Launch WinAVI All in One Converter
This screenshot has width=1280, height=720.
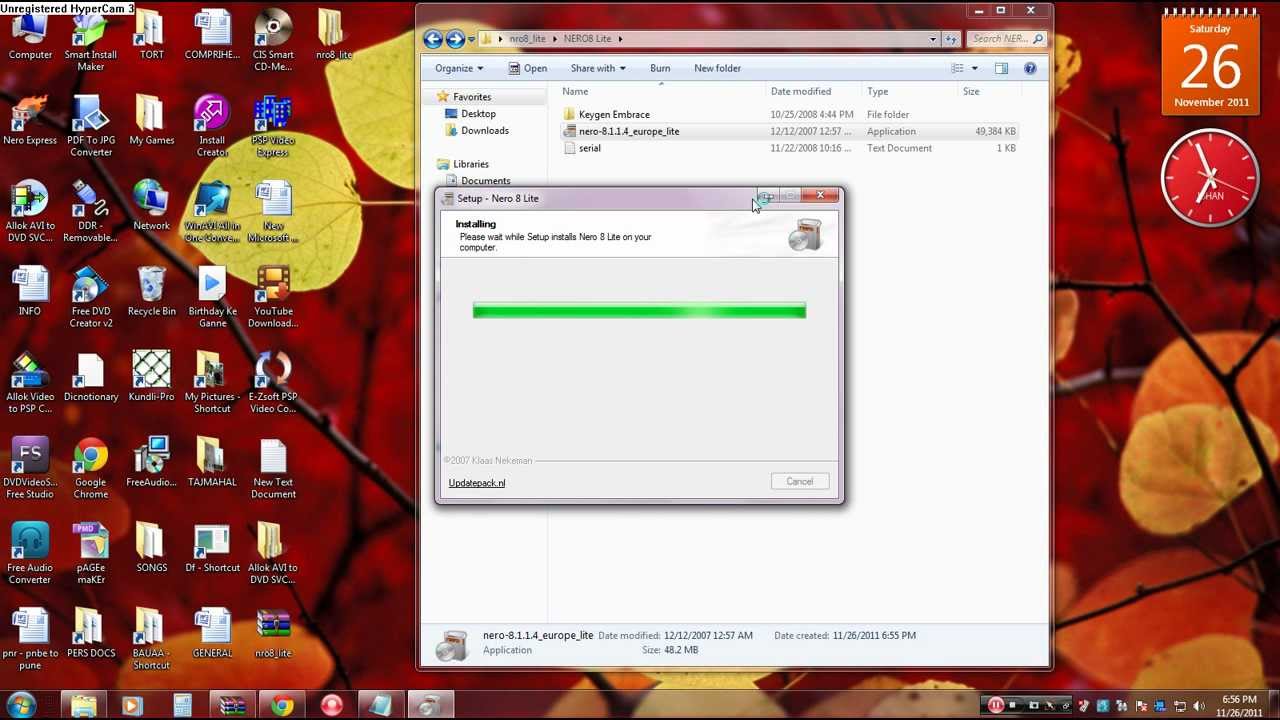[x=212, y=212]
